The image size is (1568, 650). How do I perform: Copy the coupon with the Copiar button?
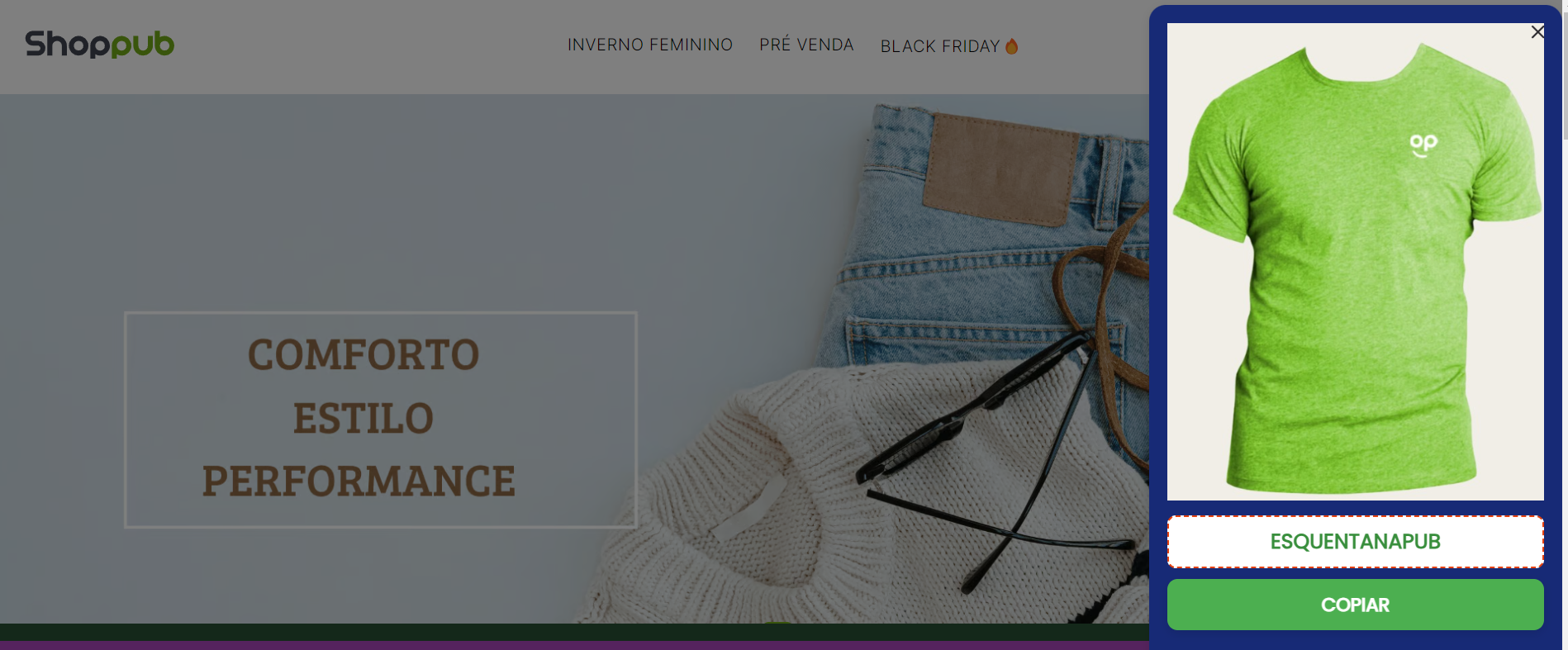coord(1355,605)
